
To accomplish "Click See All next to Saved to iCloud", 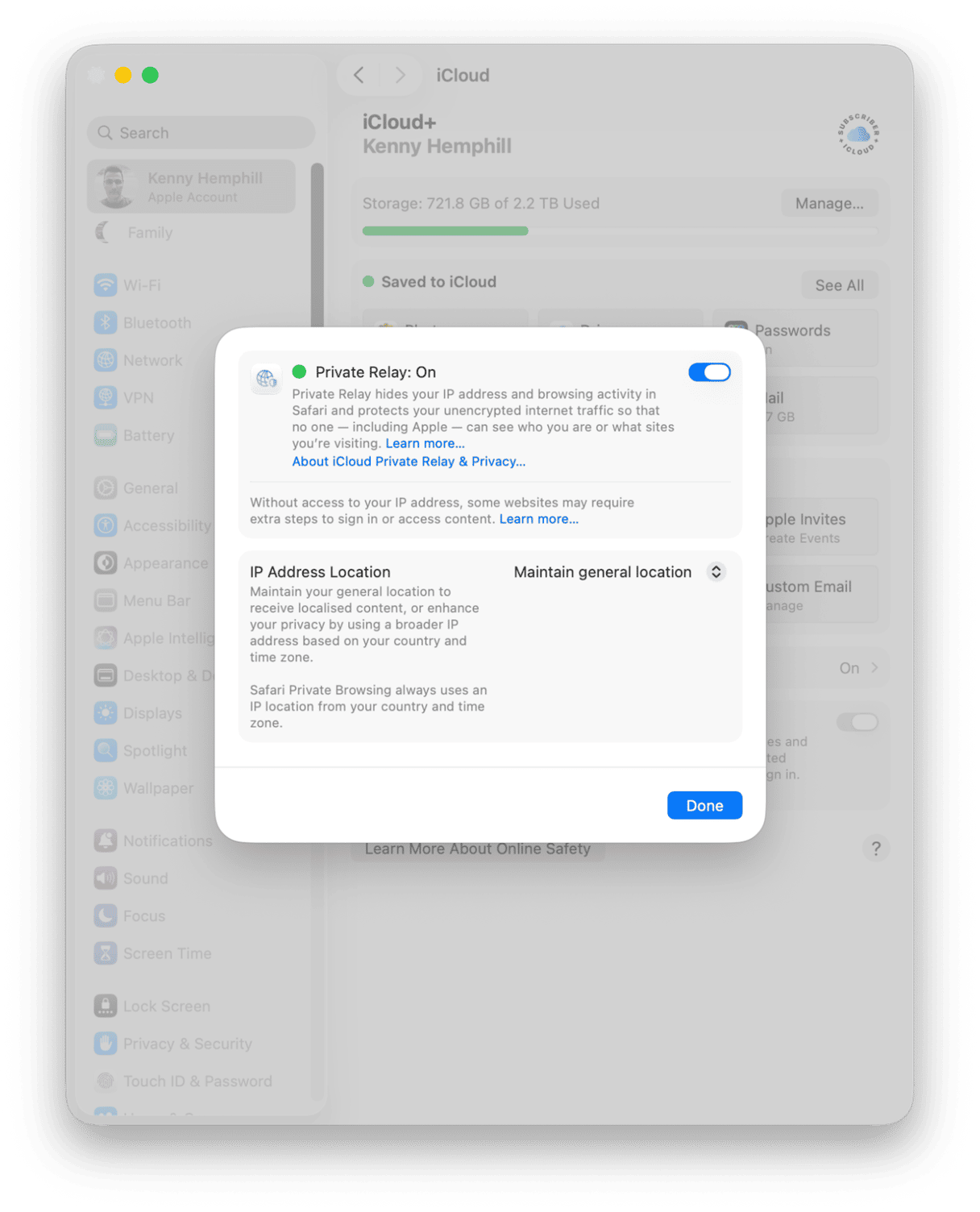I will 839,285.
